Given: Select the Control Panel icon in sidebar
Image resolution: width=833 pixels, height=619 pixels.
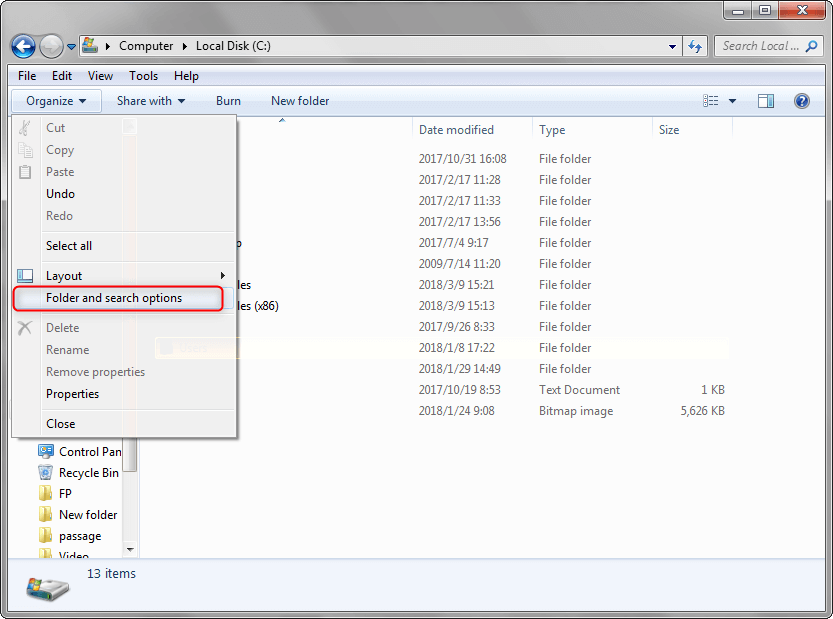Looking at the screenshot, I should point(46,452).
